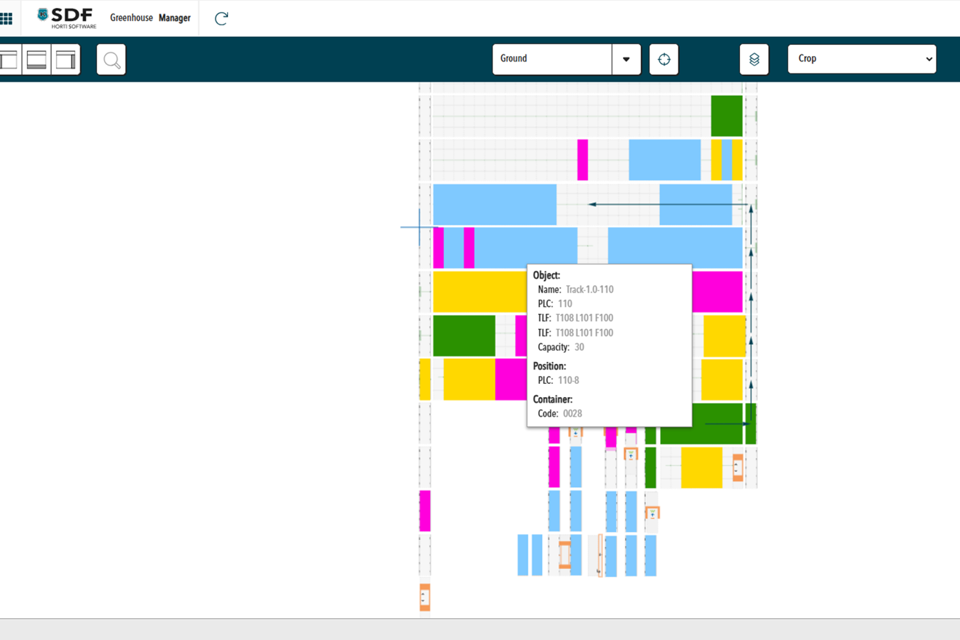The image size is (960, 640).
Task: Click the refresh icon in the header
Action: coord(221,18)
